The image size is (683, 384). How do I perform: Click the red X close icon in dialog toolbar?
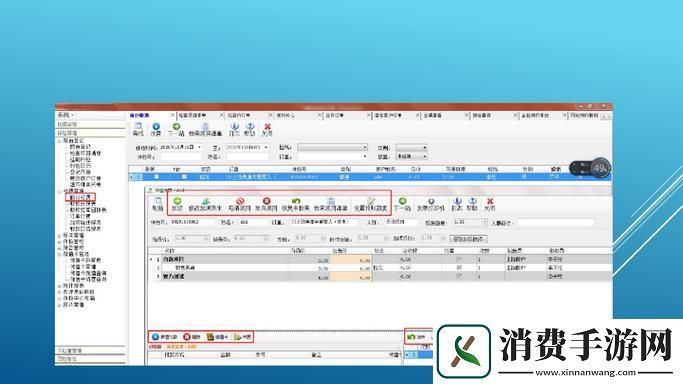pos(490,201)
